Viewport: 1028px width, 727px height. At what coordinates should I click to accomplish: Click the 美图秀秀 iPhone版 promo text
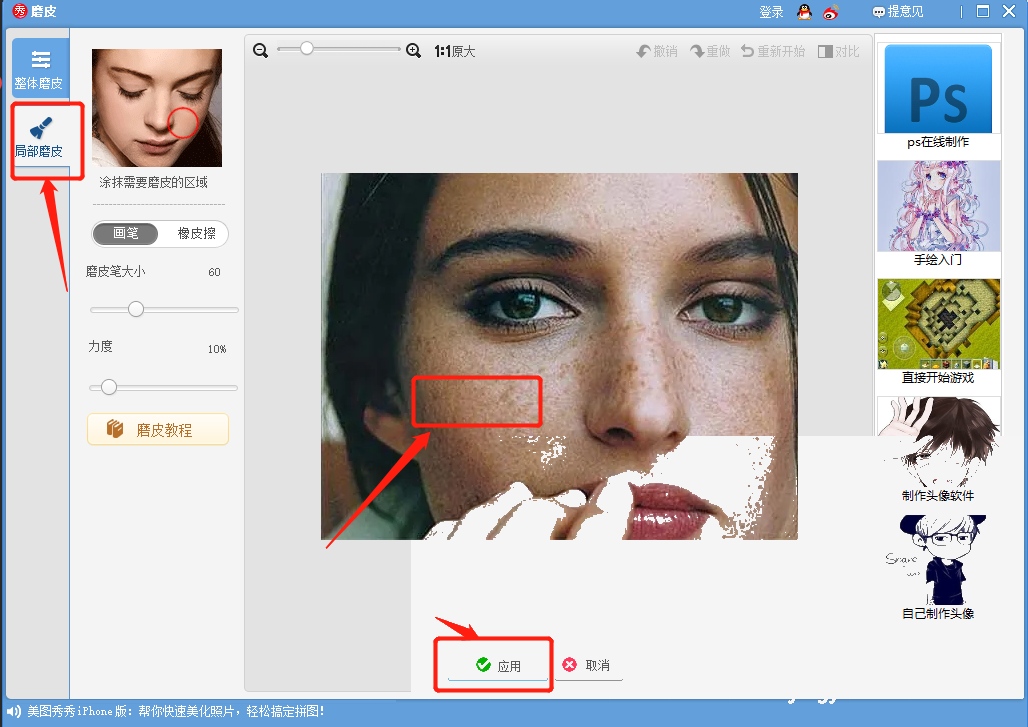pos(175,711)
